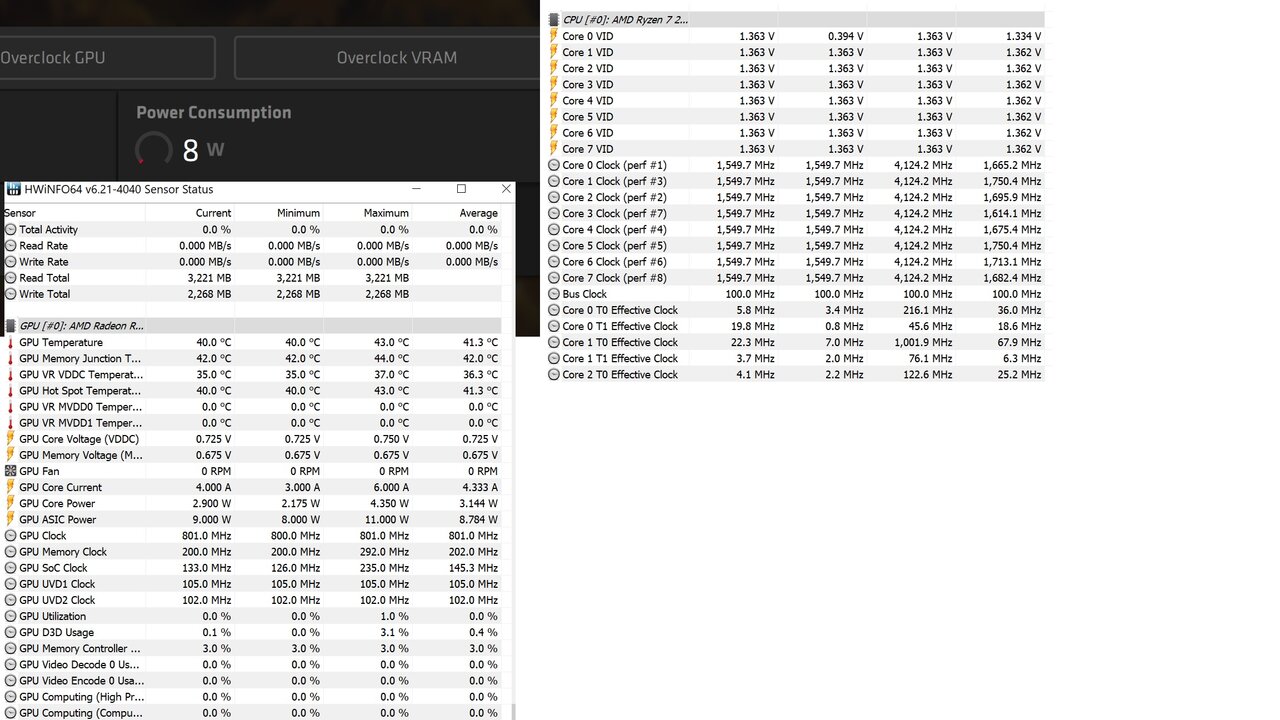Select the GPU Computing (High Pr... row

click(252, 697)
